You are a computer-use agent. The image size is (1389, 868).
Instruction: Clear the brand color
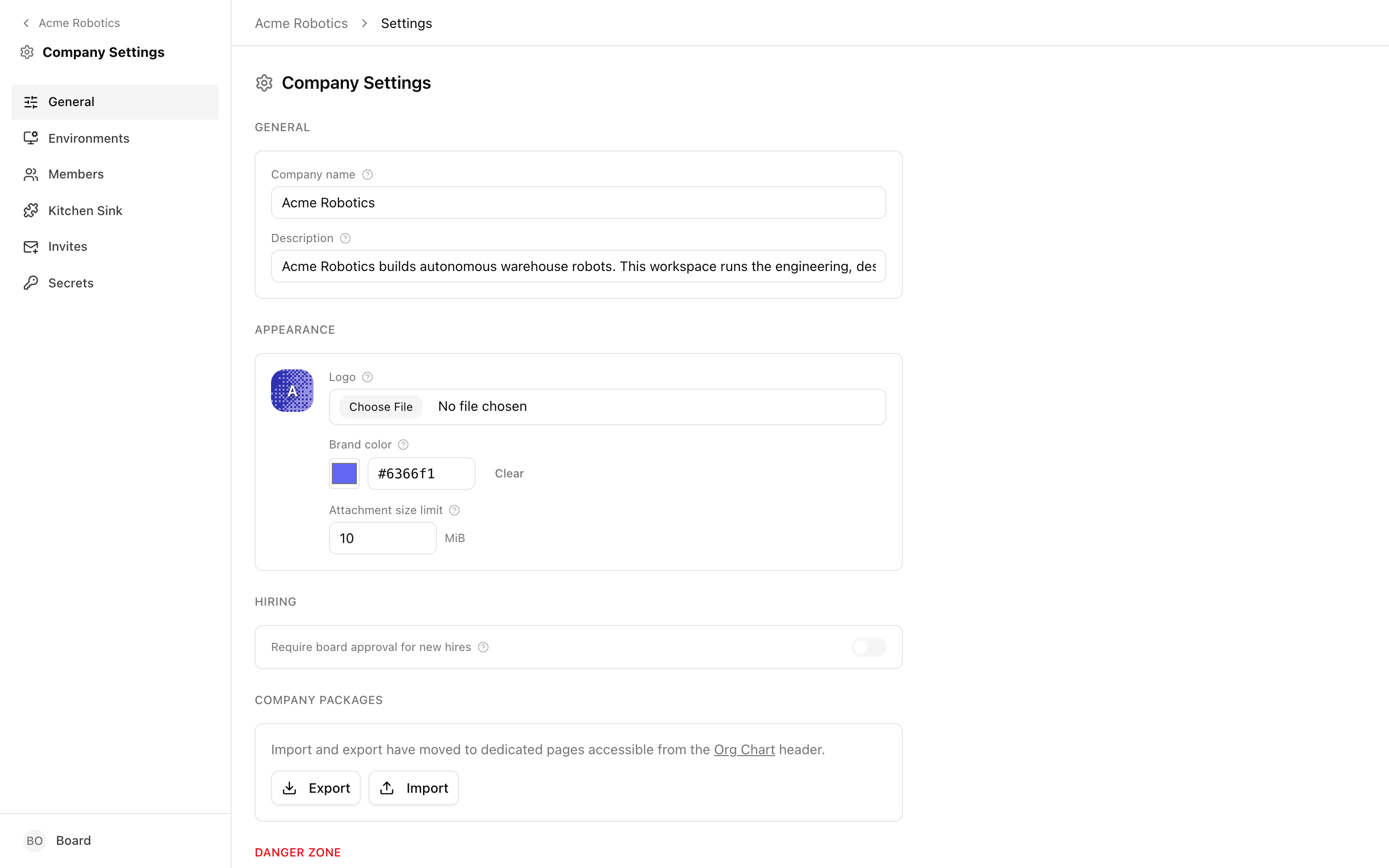(x=509, y=474)
